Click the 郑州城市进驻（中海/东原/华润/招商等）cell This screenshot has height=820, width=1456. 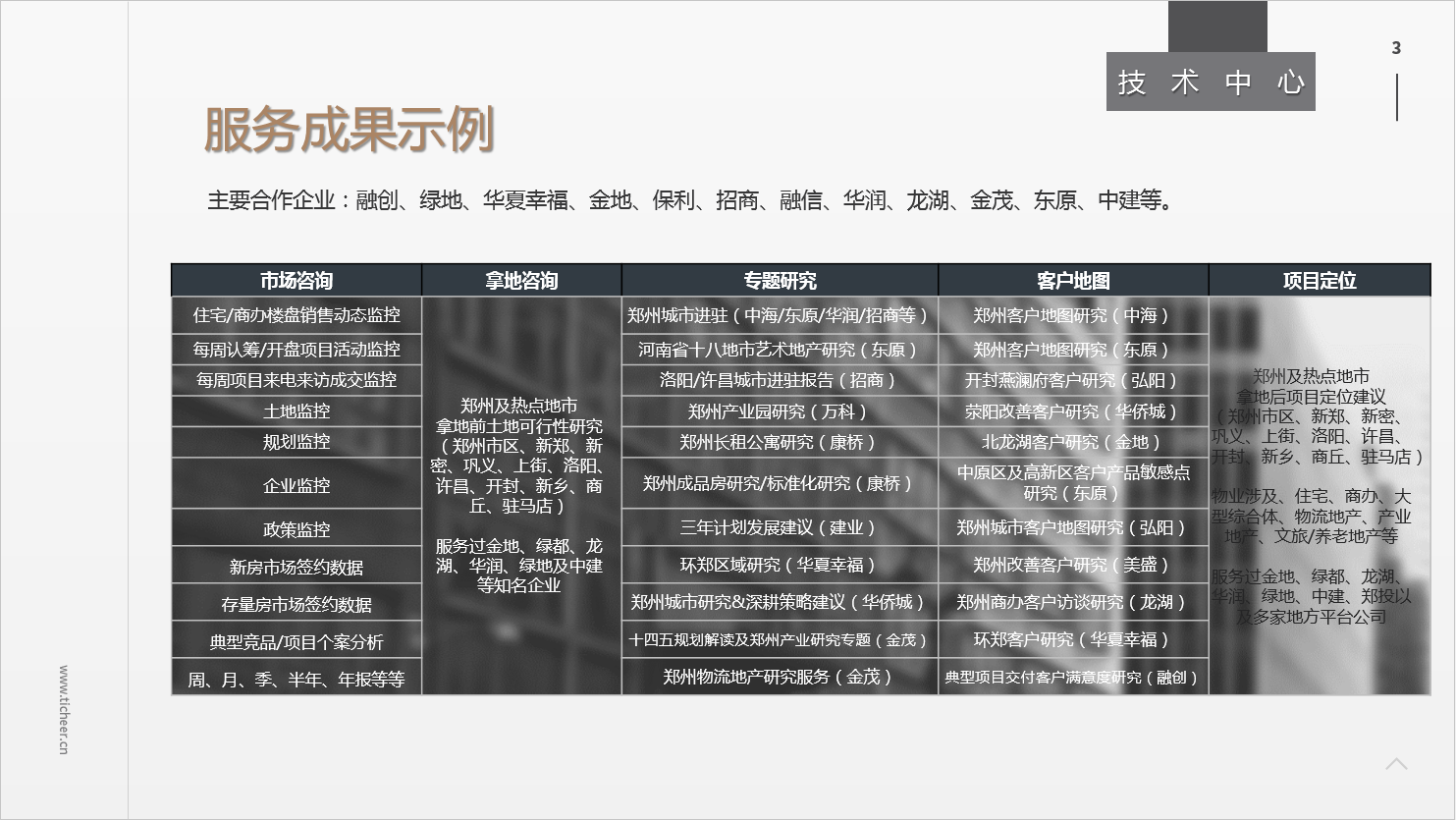(x=780, y=315)
